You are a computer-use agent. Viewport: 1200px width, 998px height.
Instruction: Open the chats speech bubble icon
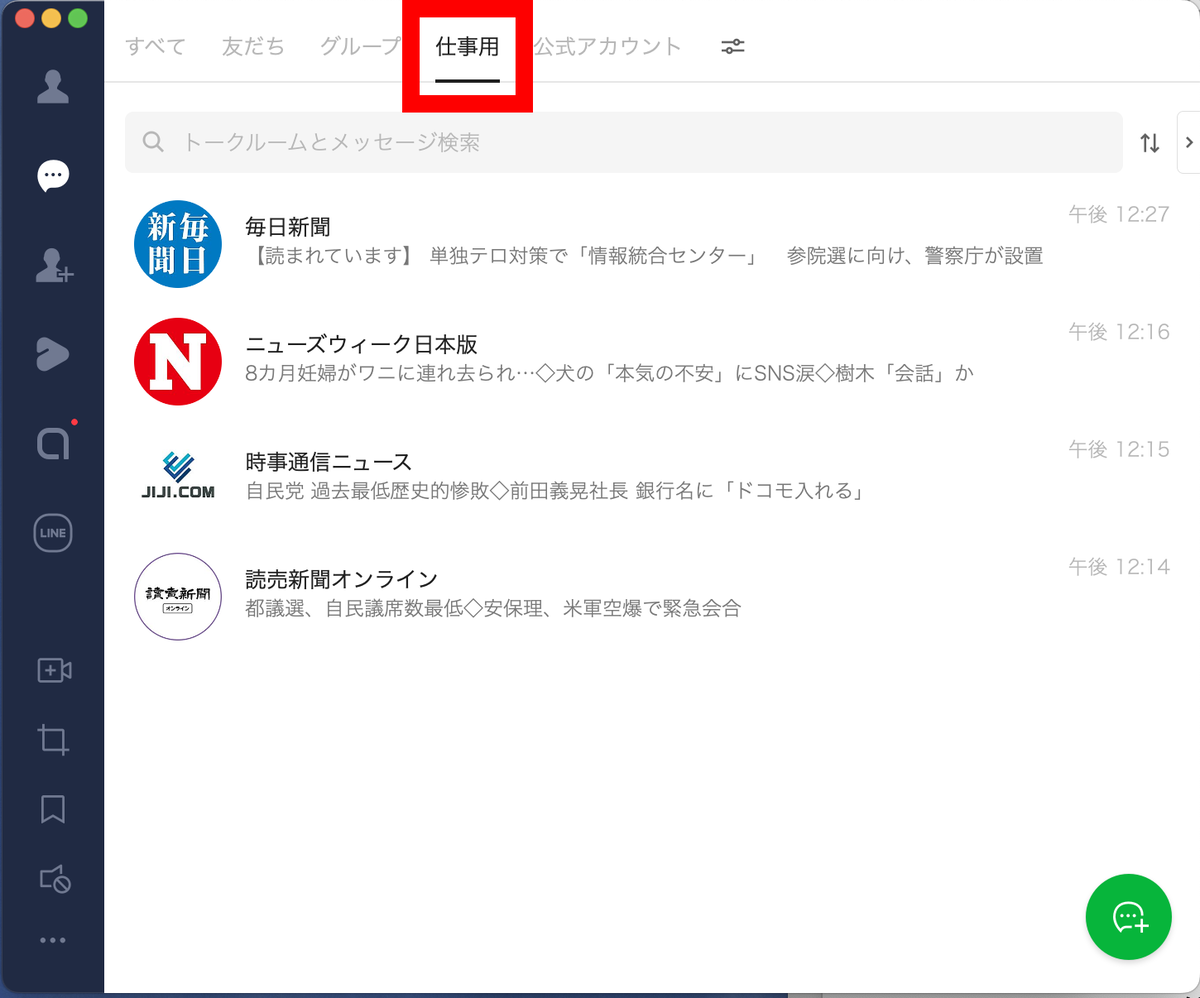pyautogui.click(x=53, y=176)
